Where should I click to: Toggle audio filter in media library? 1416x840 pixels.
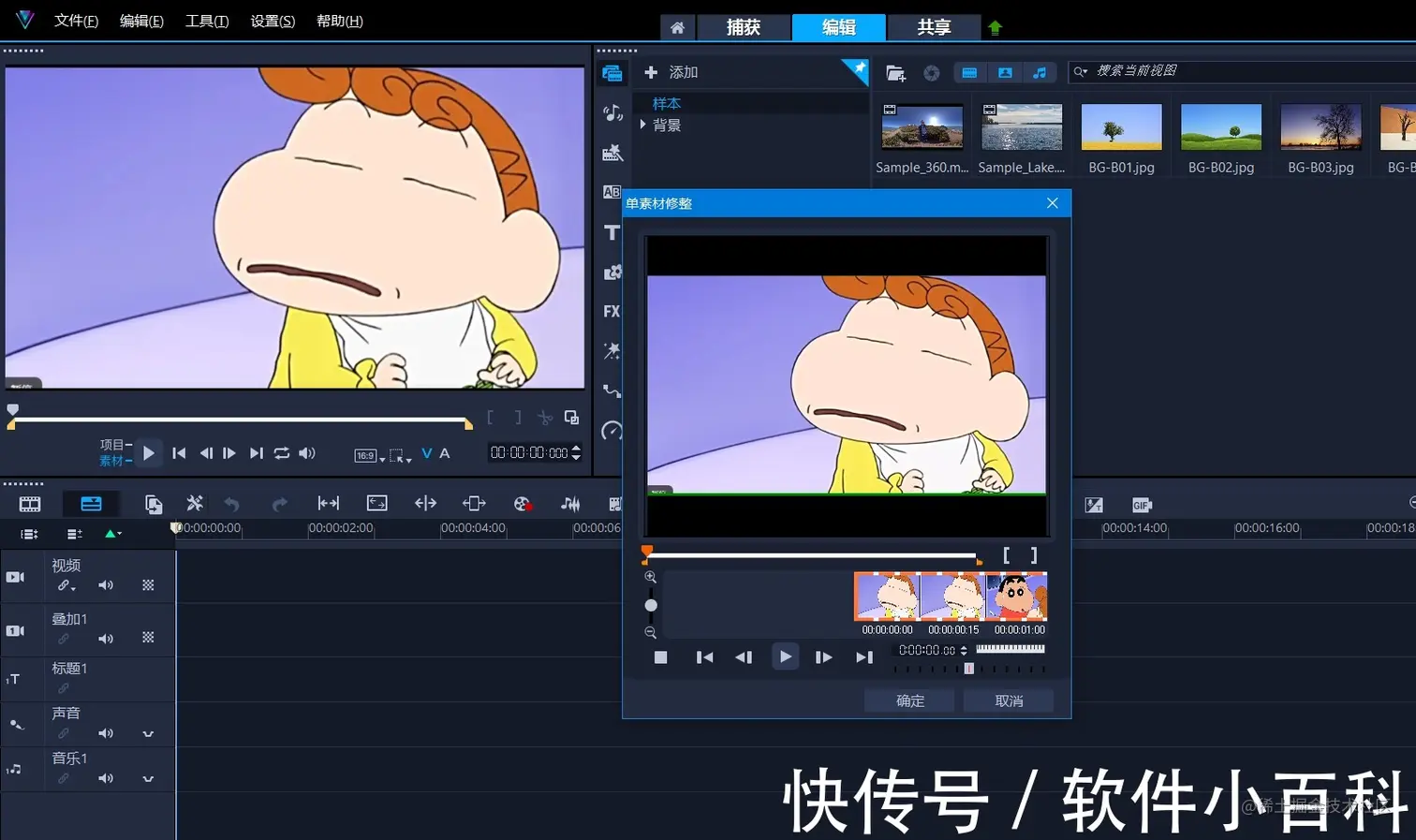tap(1040, 72)
